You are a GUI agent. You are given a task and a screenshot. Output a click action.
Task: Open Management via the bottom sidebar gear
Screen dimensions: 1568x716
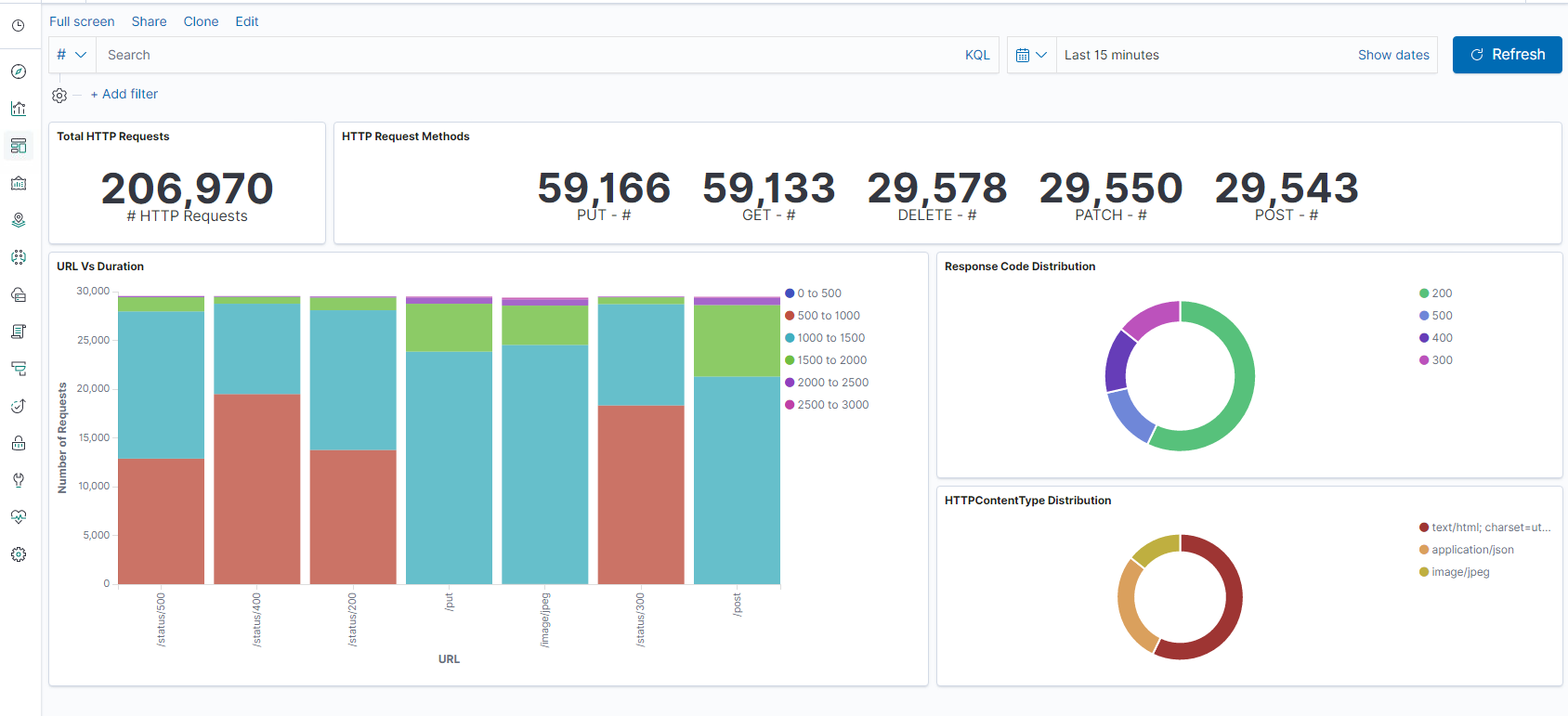[x=19, y=554]
